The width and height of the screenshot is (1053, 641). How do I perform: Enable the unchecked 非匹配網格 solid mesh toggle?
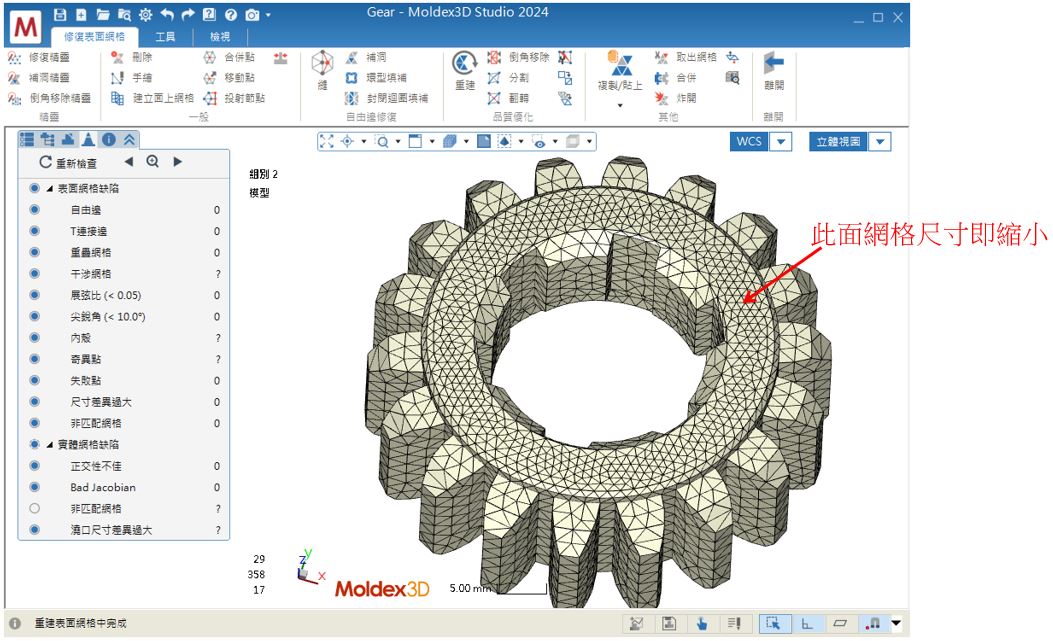34,509
